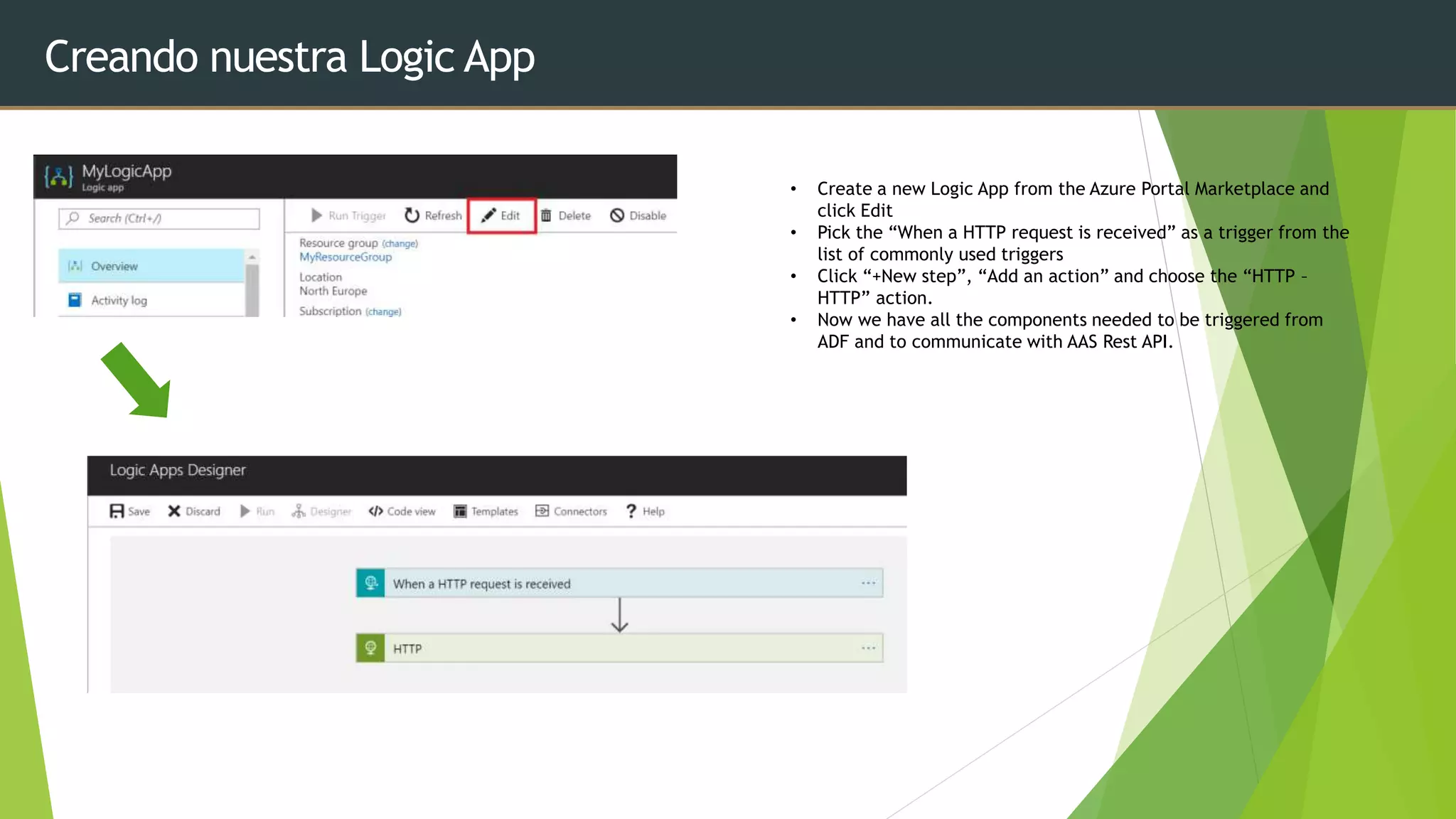Click the sidebar scrollbar up arrow
Viewport: 1456px width, 819px height.
click(x=252, y=257)
